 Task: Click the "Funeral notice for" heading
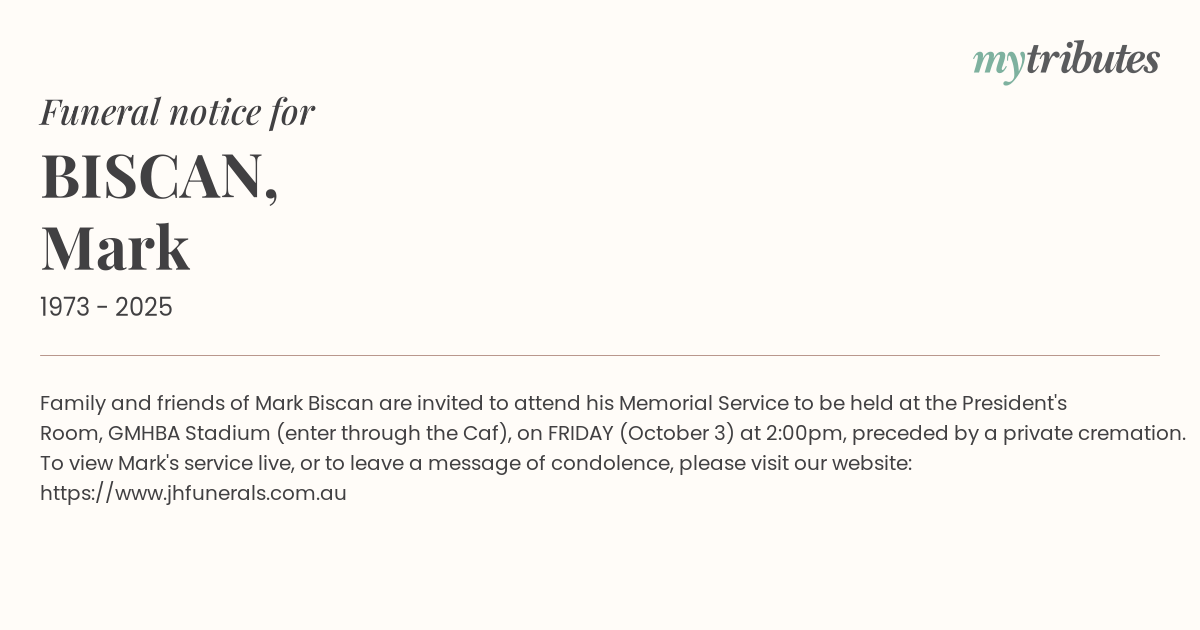coord(177,112)
